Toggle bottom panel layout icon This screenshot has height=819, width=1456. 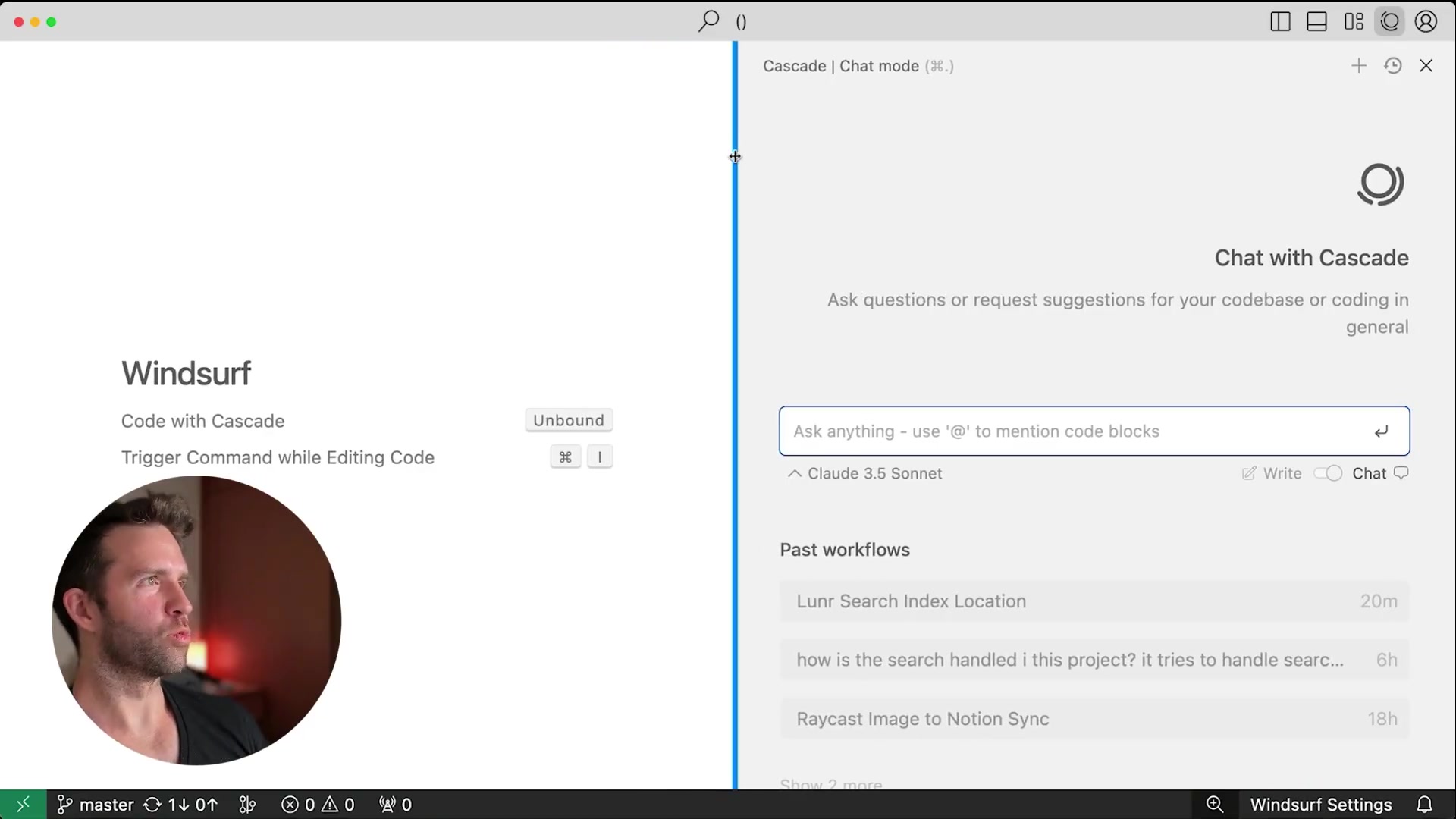point(1317,22)
